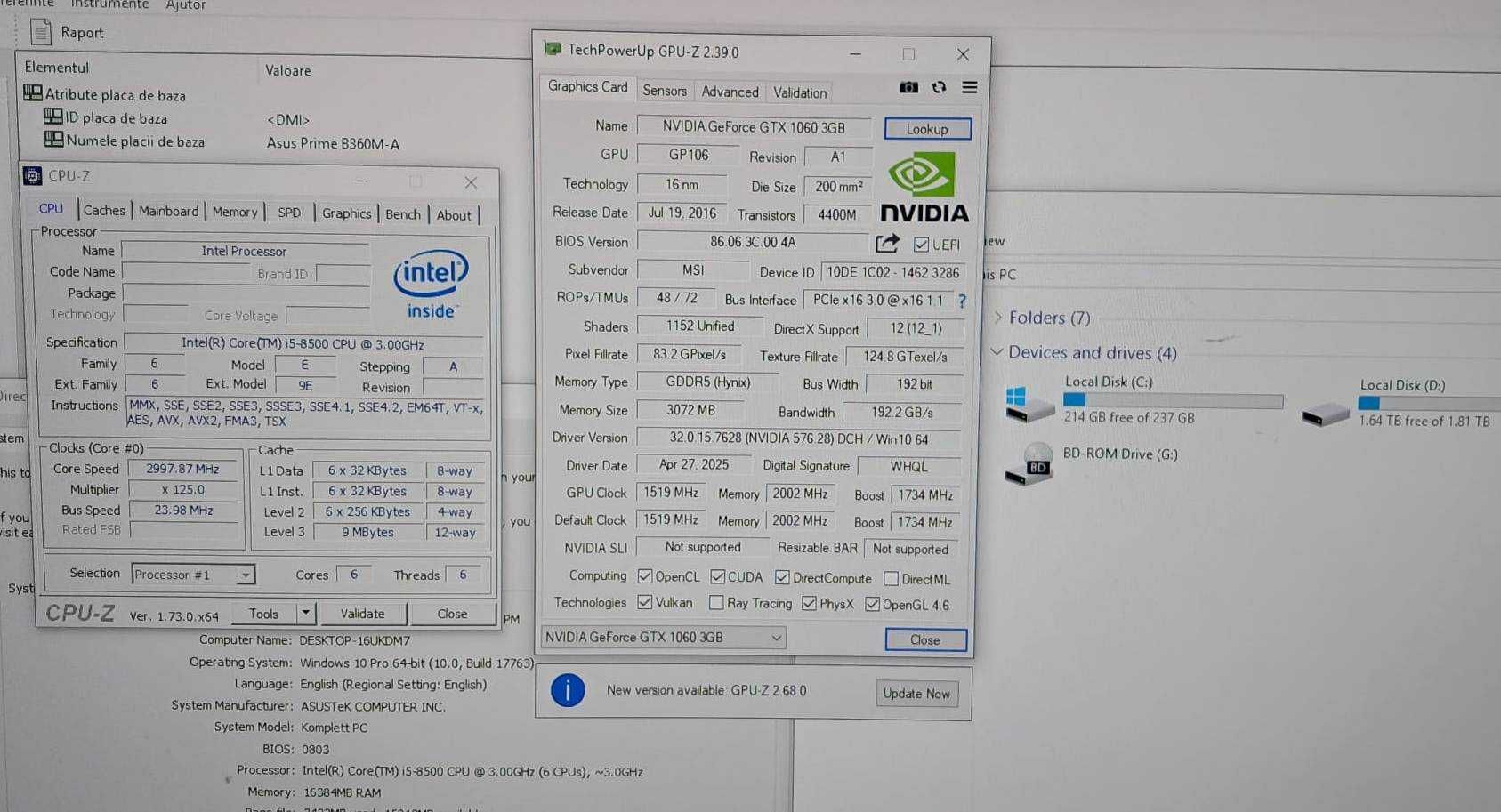Toggle the OpenGL 4.6 checkbox
Image resolution: width=1501 pixels, height=812 pixels.
(873, 605)
